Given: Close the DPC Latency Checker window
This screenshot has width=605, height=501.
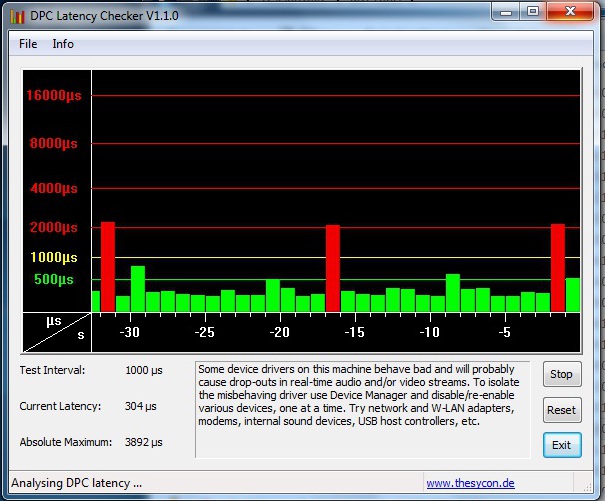Looking at the screenshot, I should [570, 12].
